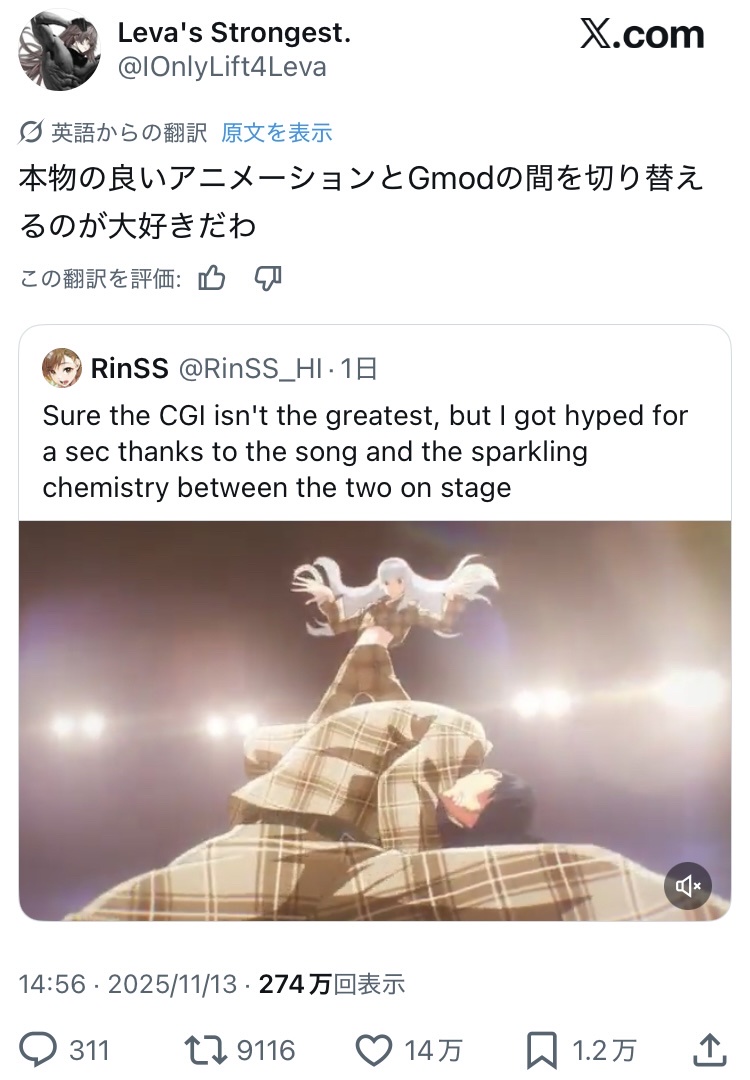The height and width of the screenshot is (1080, 750).
Task: Click the 14:56 2025/11/13 timestamp
Action: pyautogui.click(x=127, y=984)
